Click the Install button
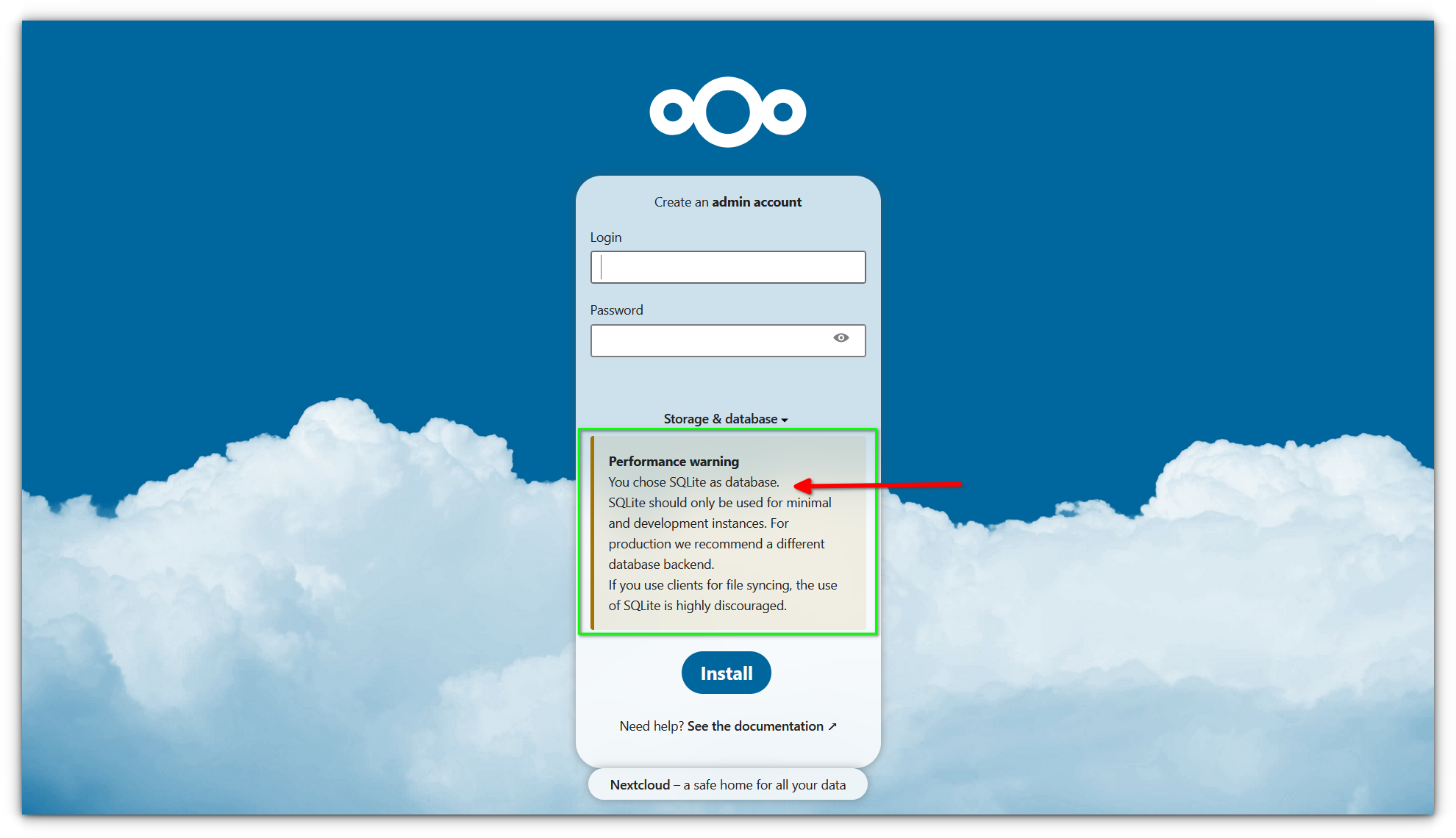Image resolution: width=1456 pixels, height=838 pixels. [x=727, y=673]
